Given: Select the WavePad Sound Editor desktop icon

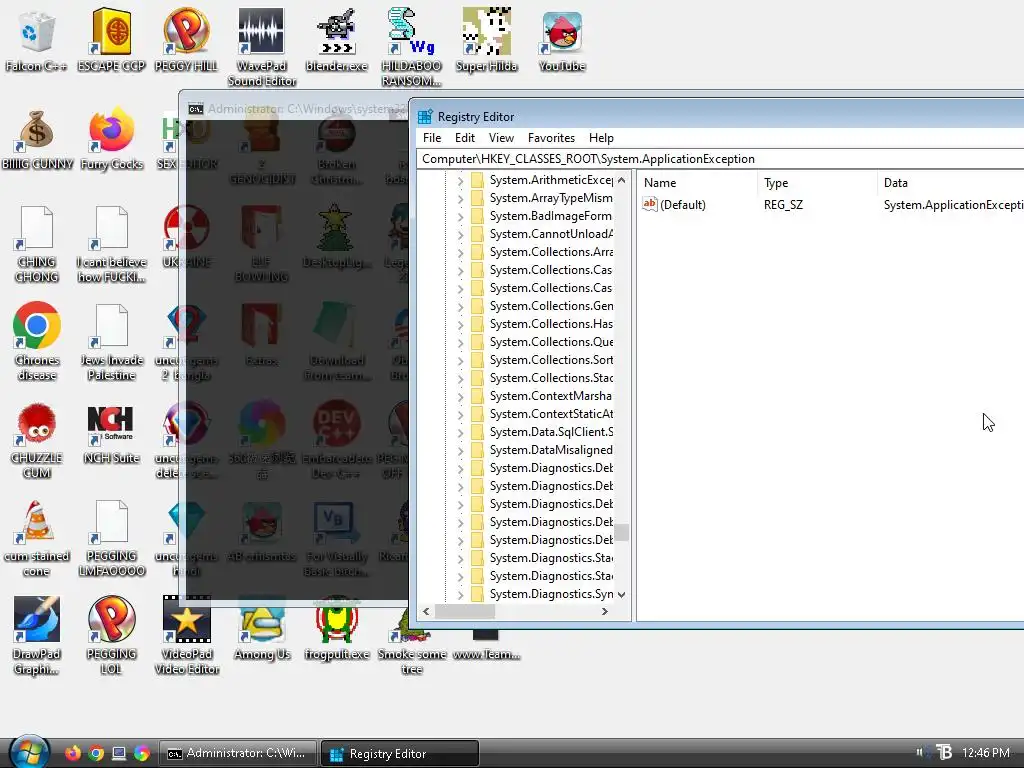Looking at the screenshot, I should pyautogui.click(x=261, y=47).
